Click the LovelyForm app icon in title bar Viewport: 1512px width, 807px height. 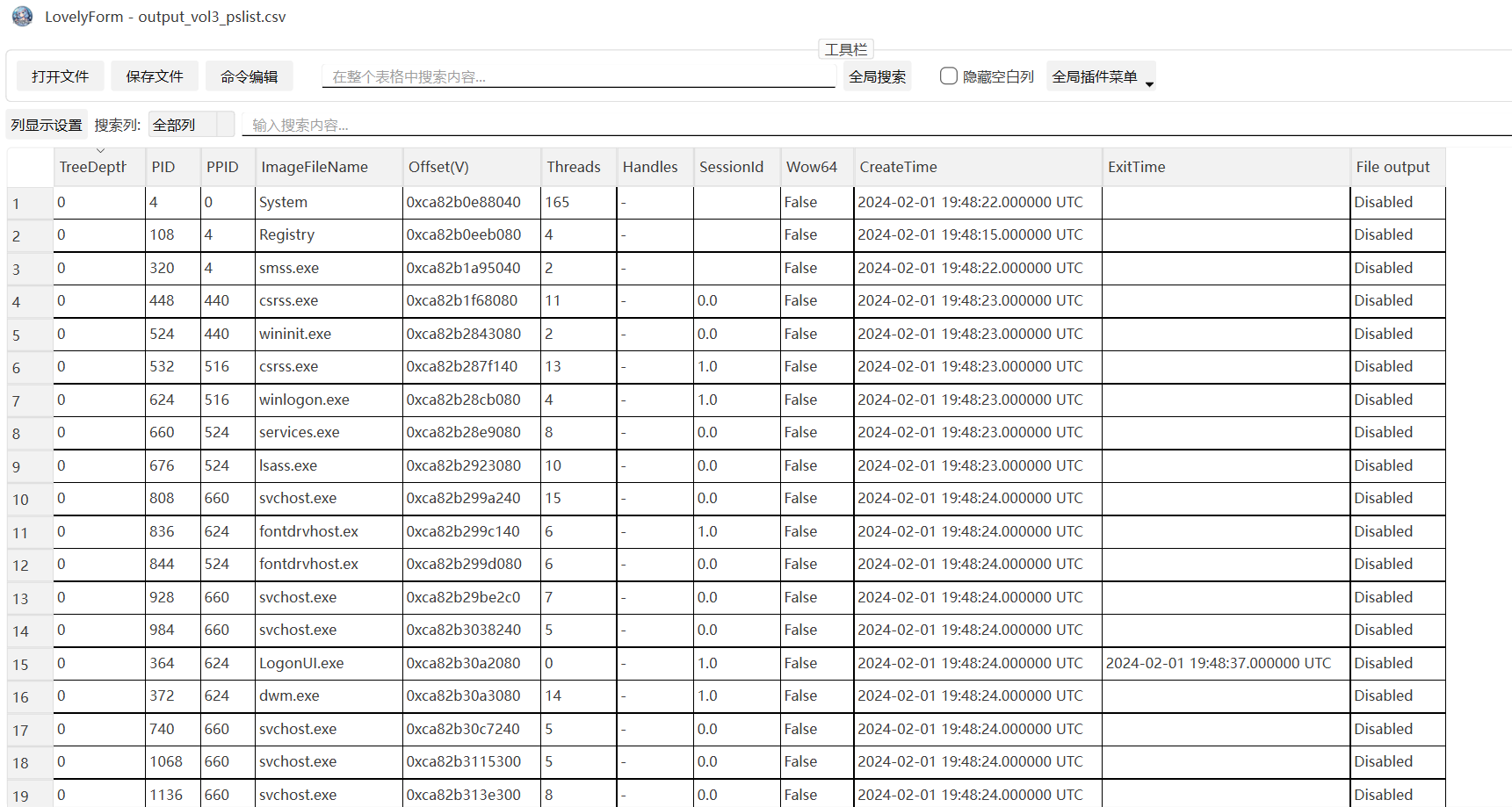[22, 16]
